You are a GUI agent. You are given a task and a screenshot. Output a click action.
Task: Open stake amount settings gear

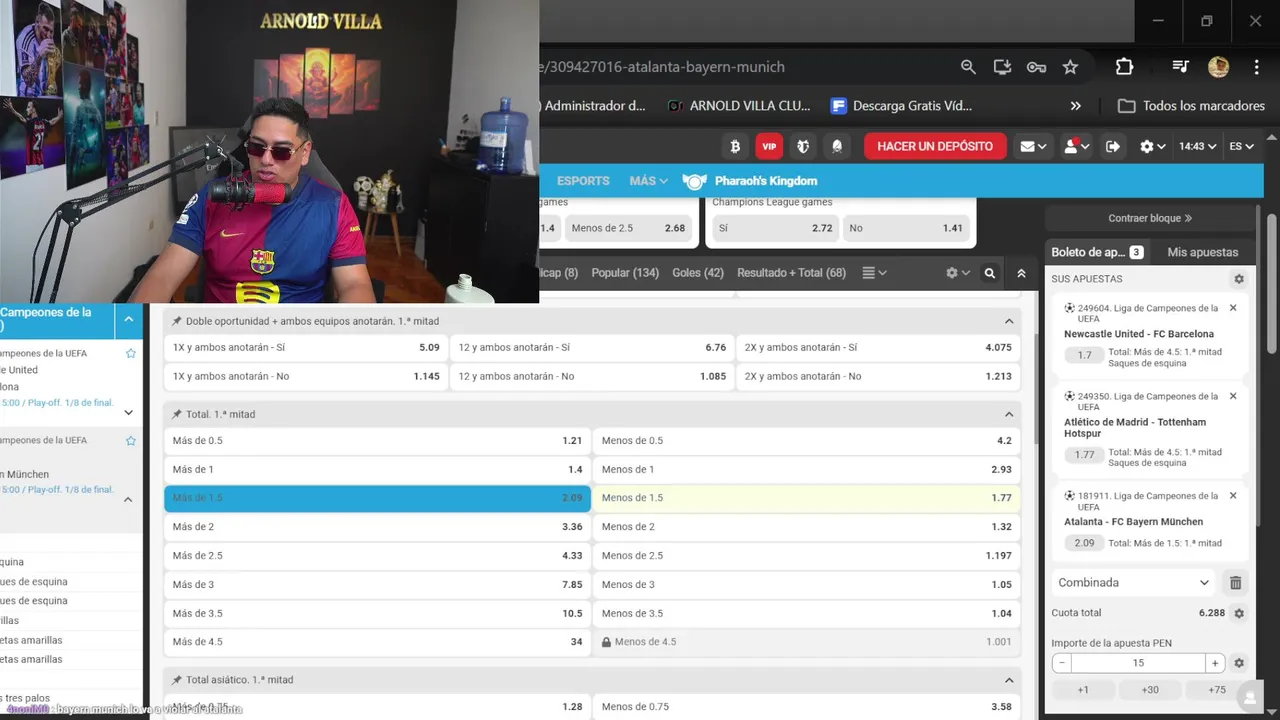[x=1239, y=663]
